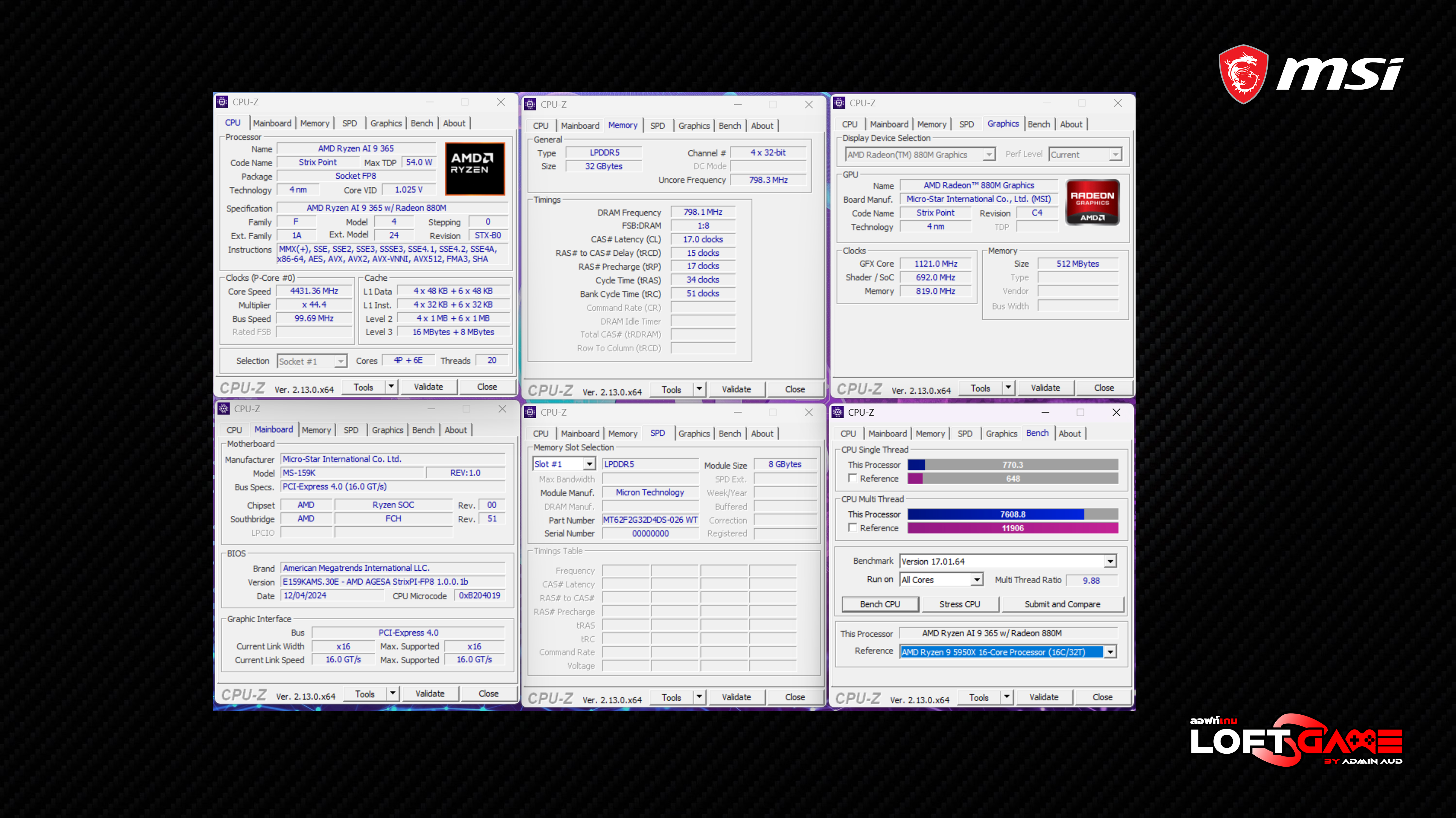Click the Bench CPU button
The width and height of the screenshot is (1456, 818).
[x=880, y=604]
